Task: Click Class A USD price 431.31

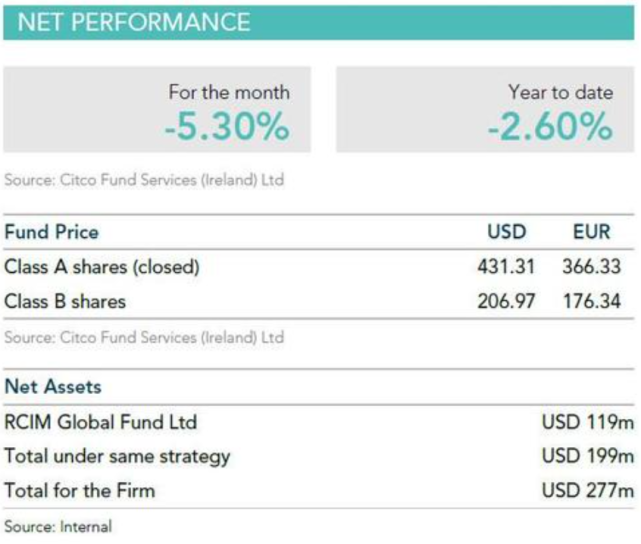Action: (x=506, y=267)
